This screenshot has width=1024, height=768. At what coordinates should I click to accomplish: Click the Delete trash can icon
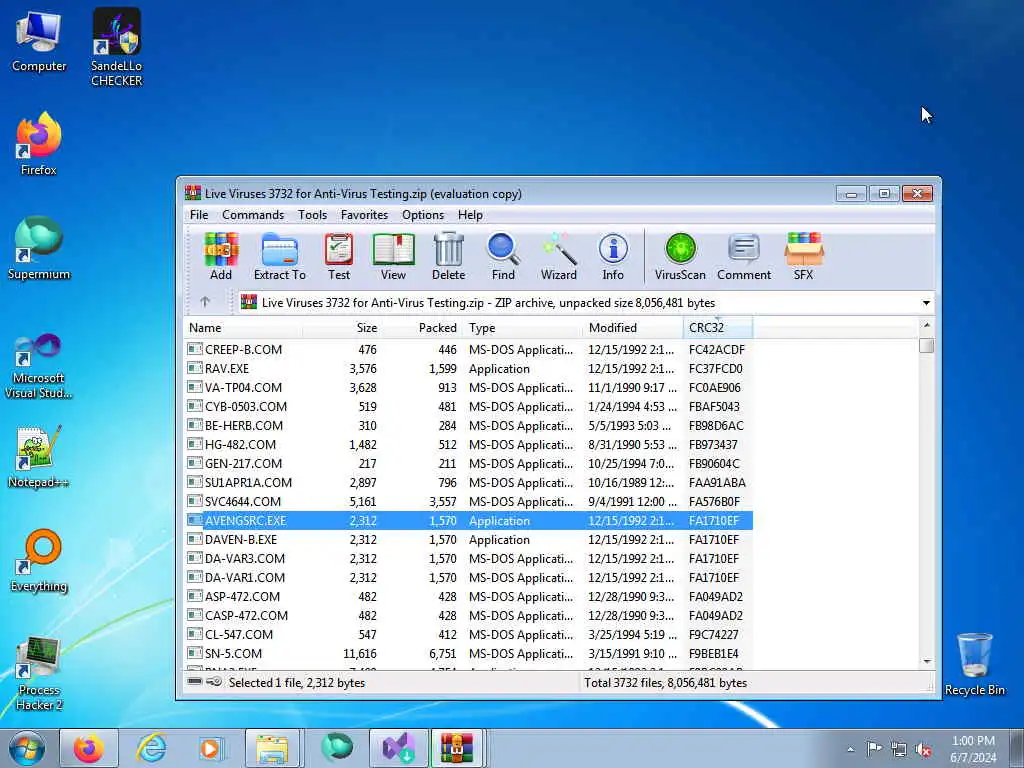[449, 257]
